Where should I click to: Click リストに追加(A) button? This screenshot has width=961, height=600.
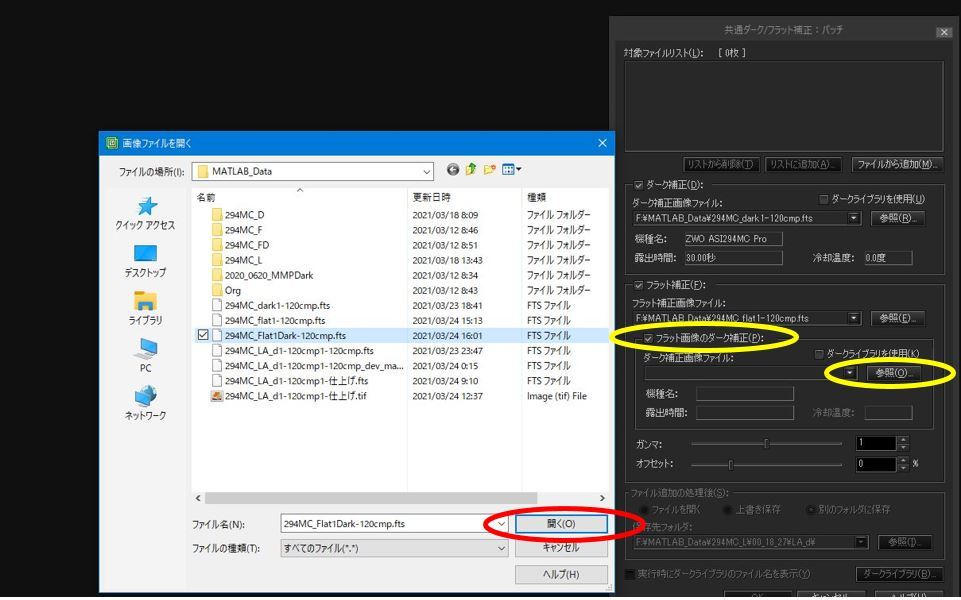(803, 164)
